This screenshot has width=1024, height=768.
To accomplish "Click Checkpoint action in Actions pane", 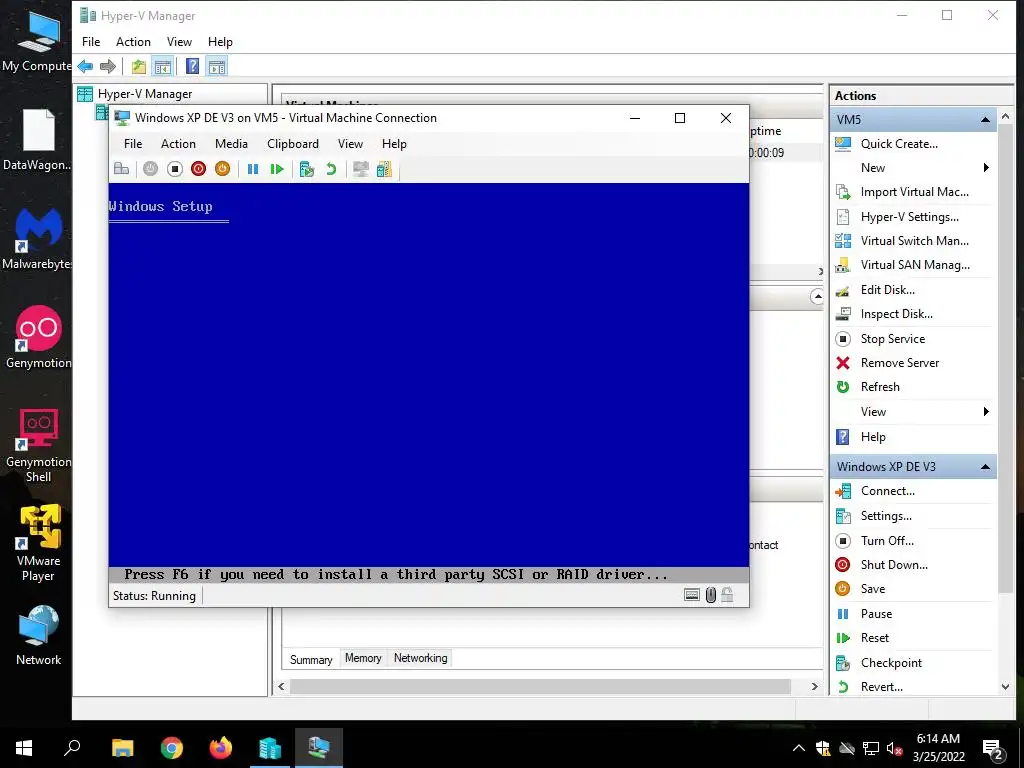I will (x=891, y=663).
